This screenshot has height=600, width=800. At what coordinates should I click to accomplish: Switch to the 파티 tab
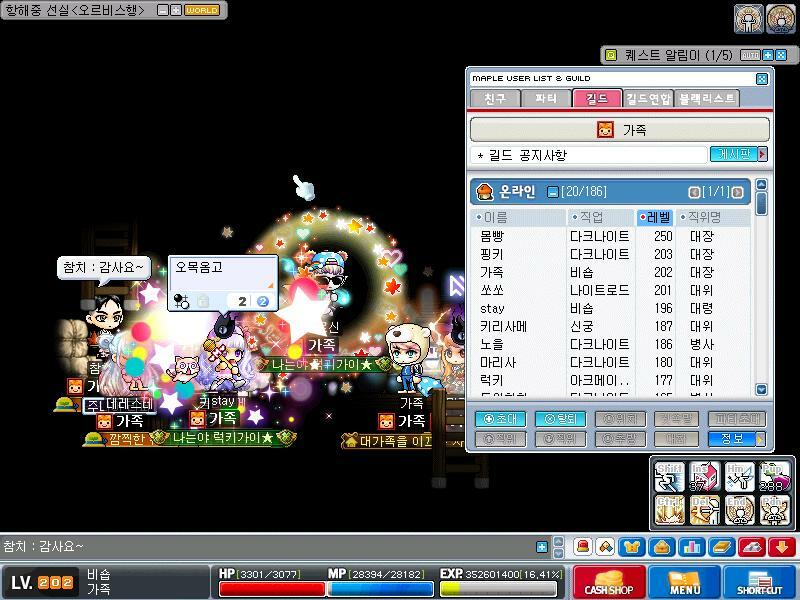tap(546, 98)
